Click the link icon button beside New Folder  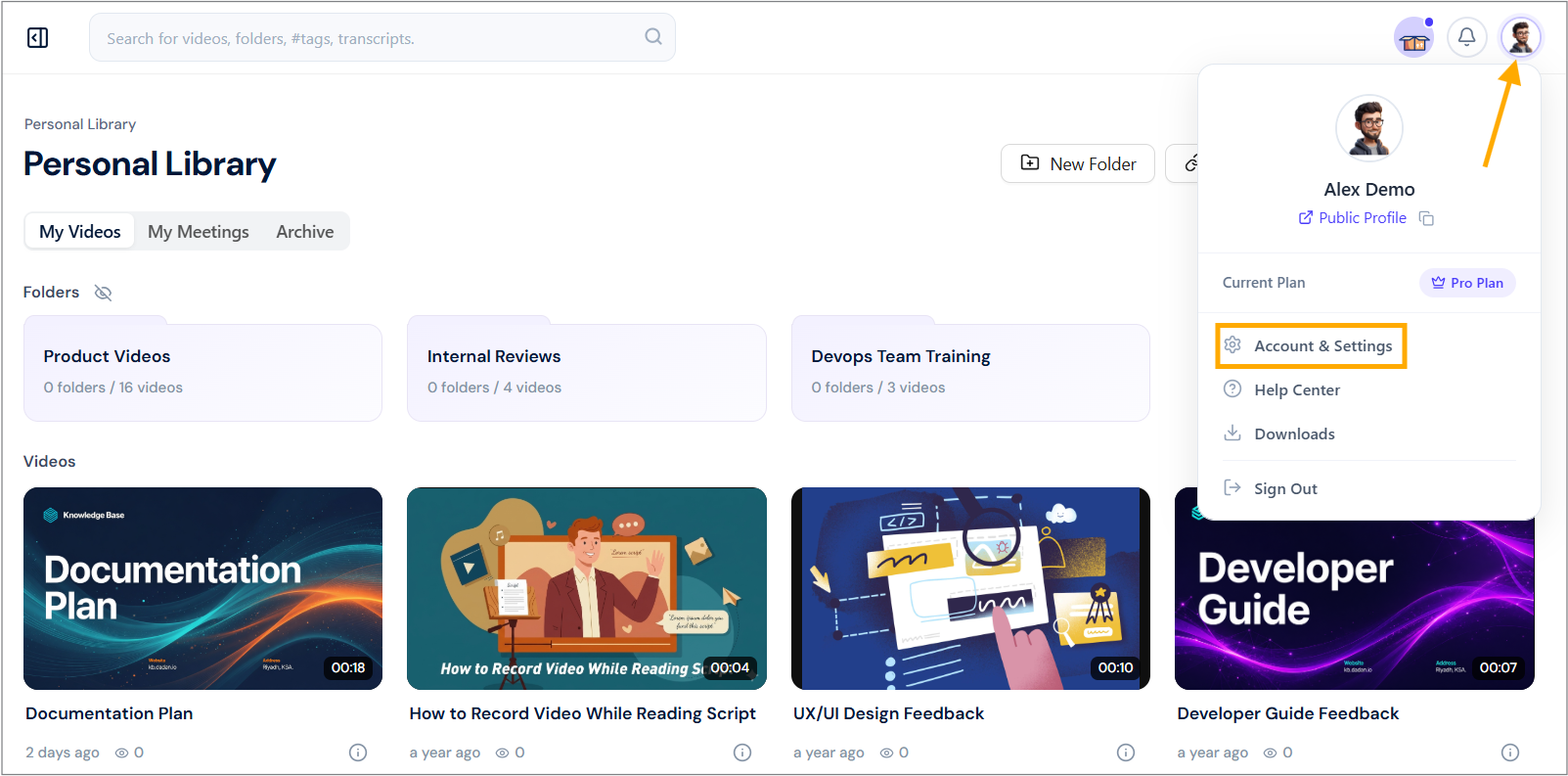click(x=1183, y=163)
